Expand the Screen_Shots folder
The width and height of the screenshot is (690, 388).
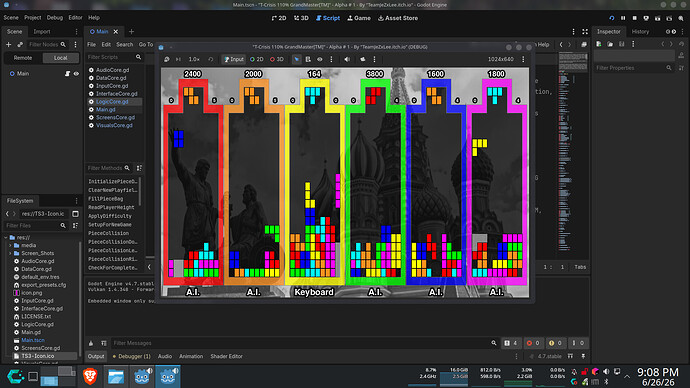[11, 253]
